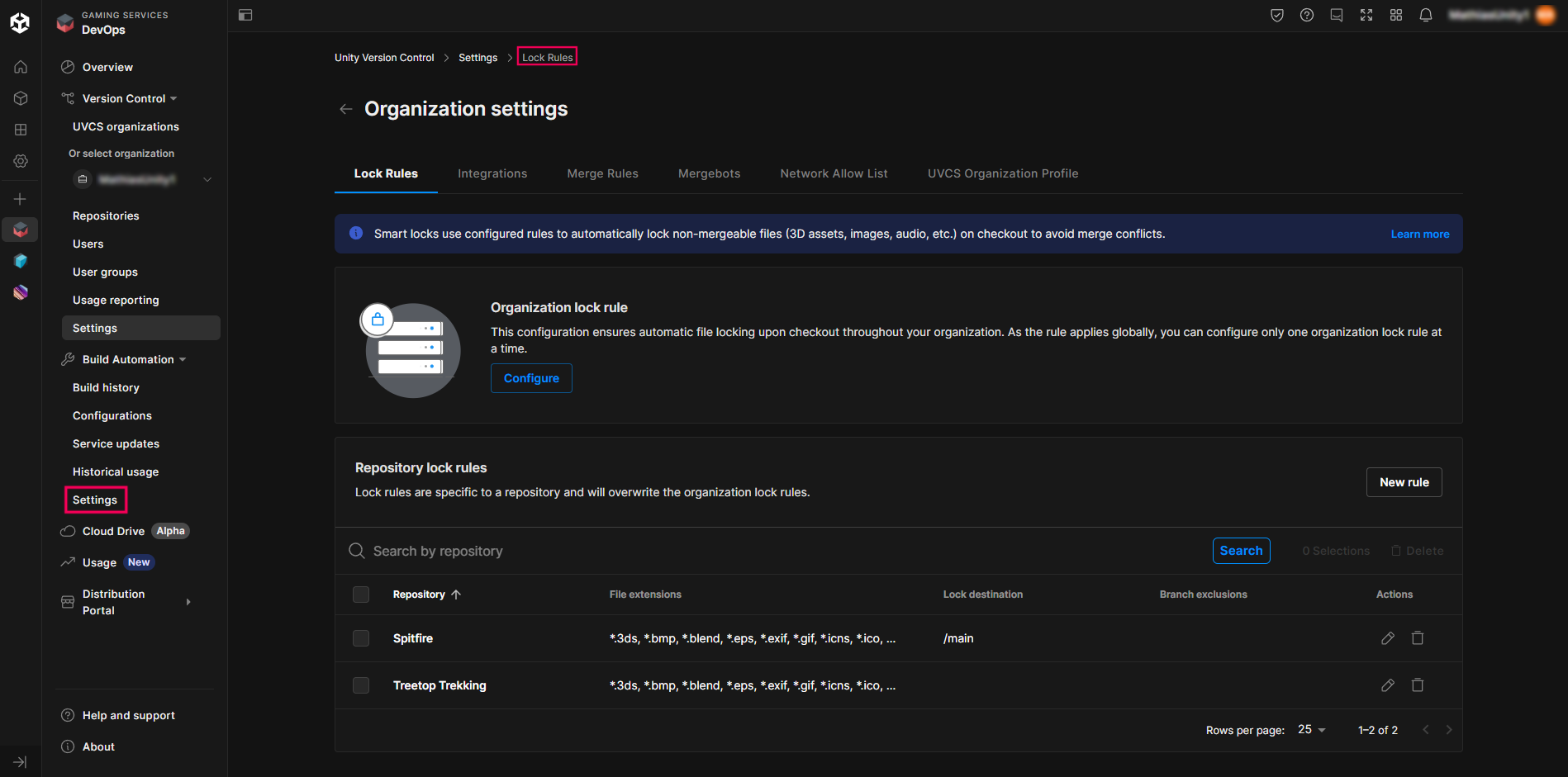Click the notifications bell icon
Image resolution: width=1568 pixels, height=777 pixels.
(x=1425, y=15)
